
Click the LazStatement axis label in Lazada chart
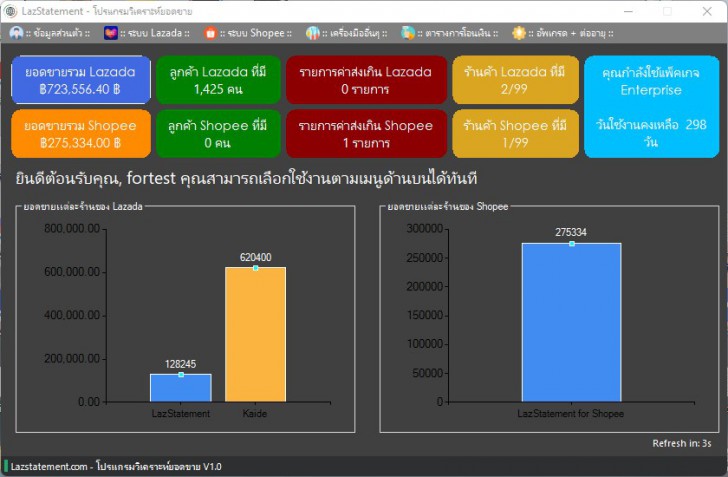(181, 413)
